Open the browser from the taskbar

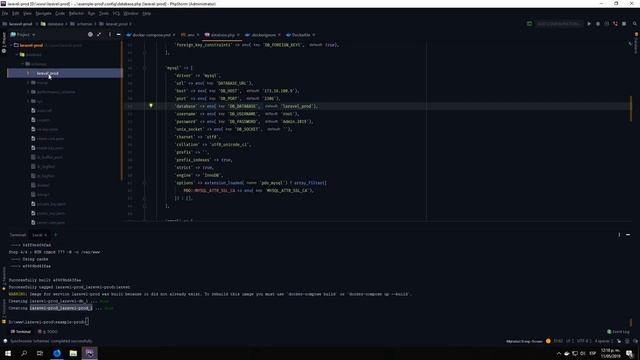point(57,353)
